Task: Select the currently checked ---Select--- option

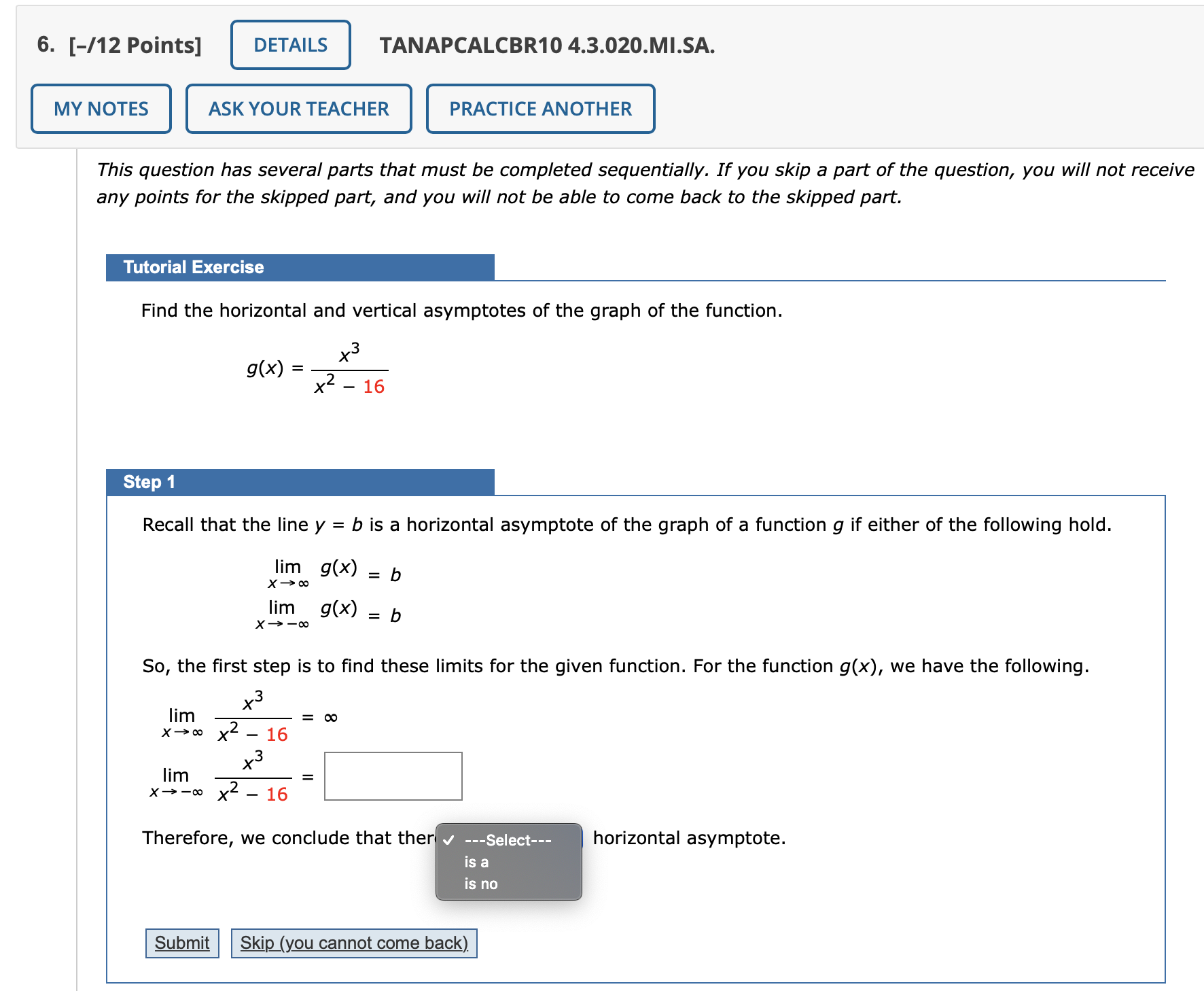Action: (x=508, y=840)
